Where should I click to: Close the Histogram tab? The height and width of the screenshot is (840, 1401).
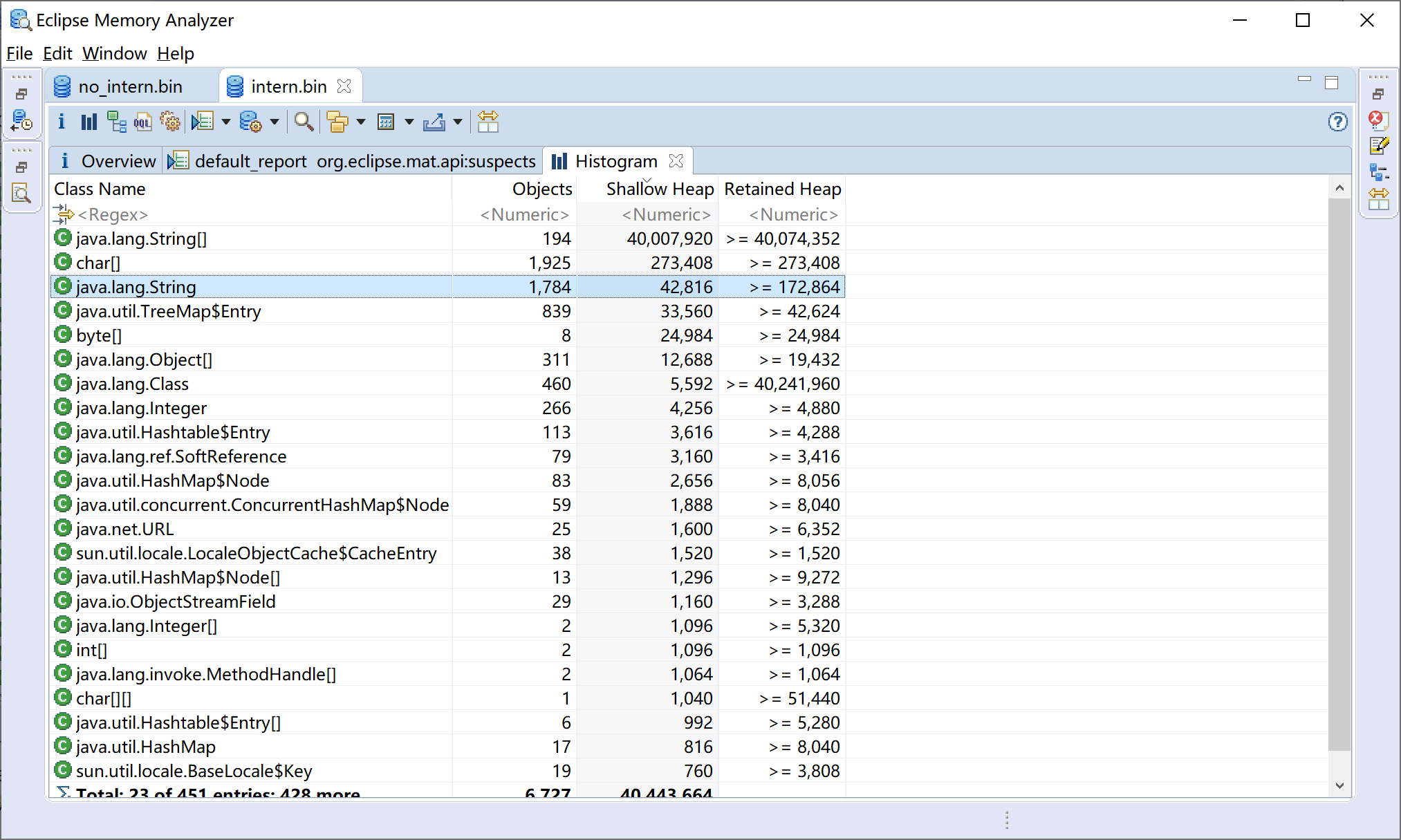[676, 160]
